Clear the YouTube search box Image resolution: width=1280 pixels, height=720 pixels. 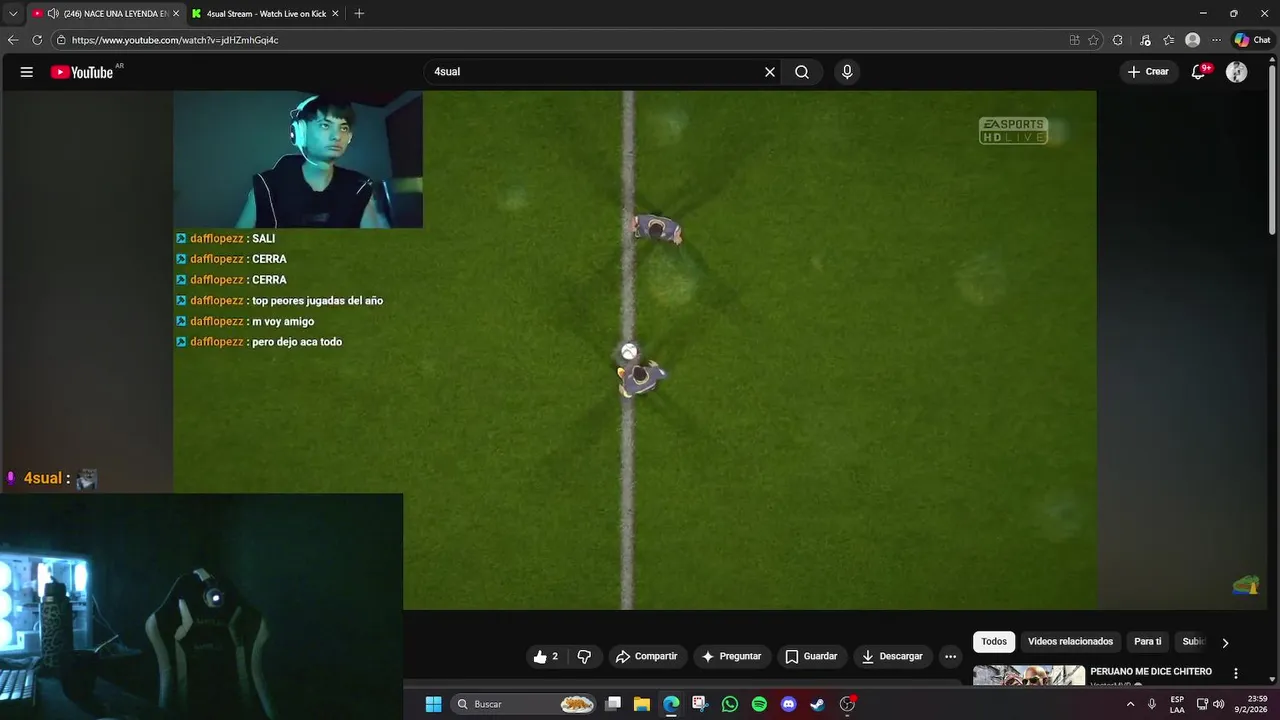(x=770, y=72)
